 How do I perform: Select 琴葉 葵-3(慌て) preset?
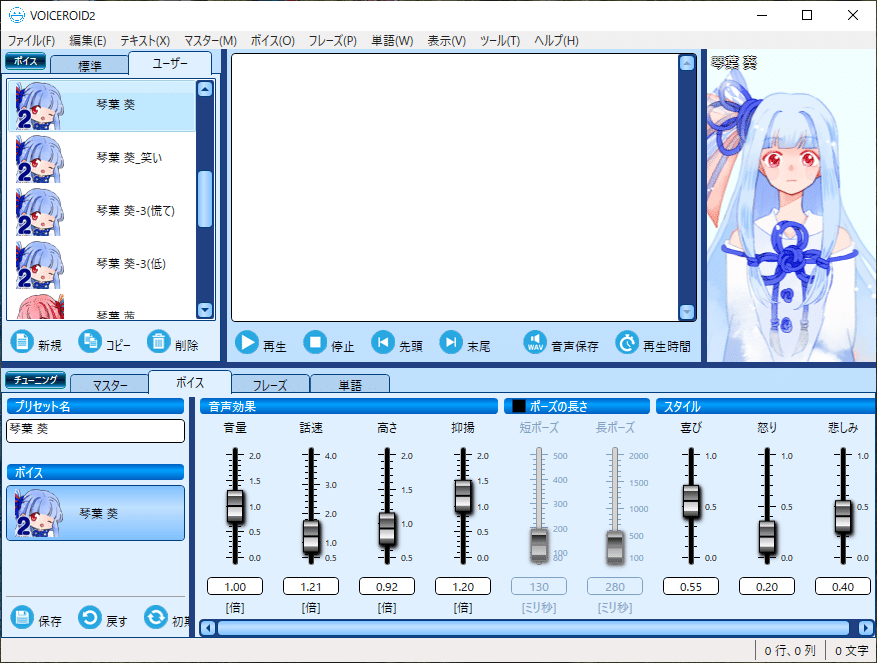pos(102,211)
